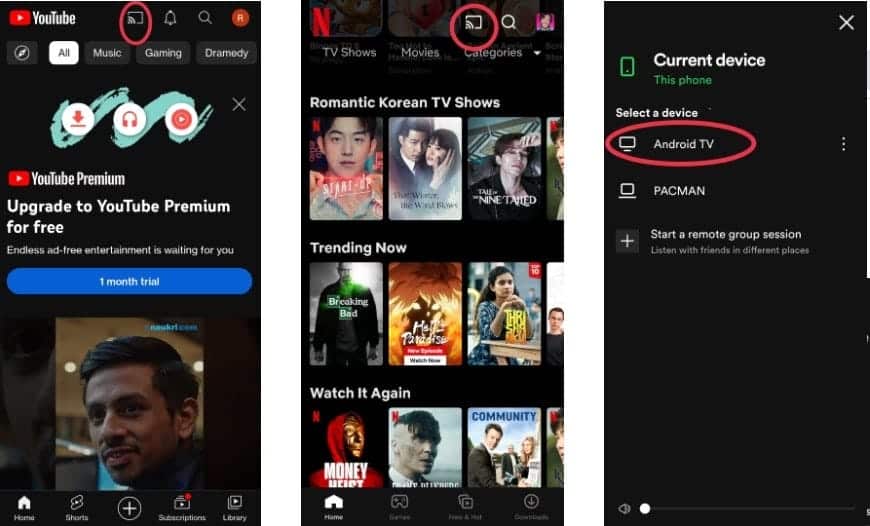Image resolution: width=870 pixels, height=526 pixels.
Task: Open YouTube Shorts tab
Action: [x=77, y=508]
